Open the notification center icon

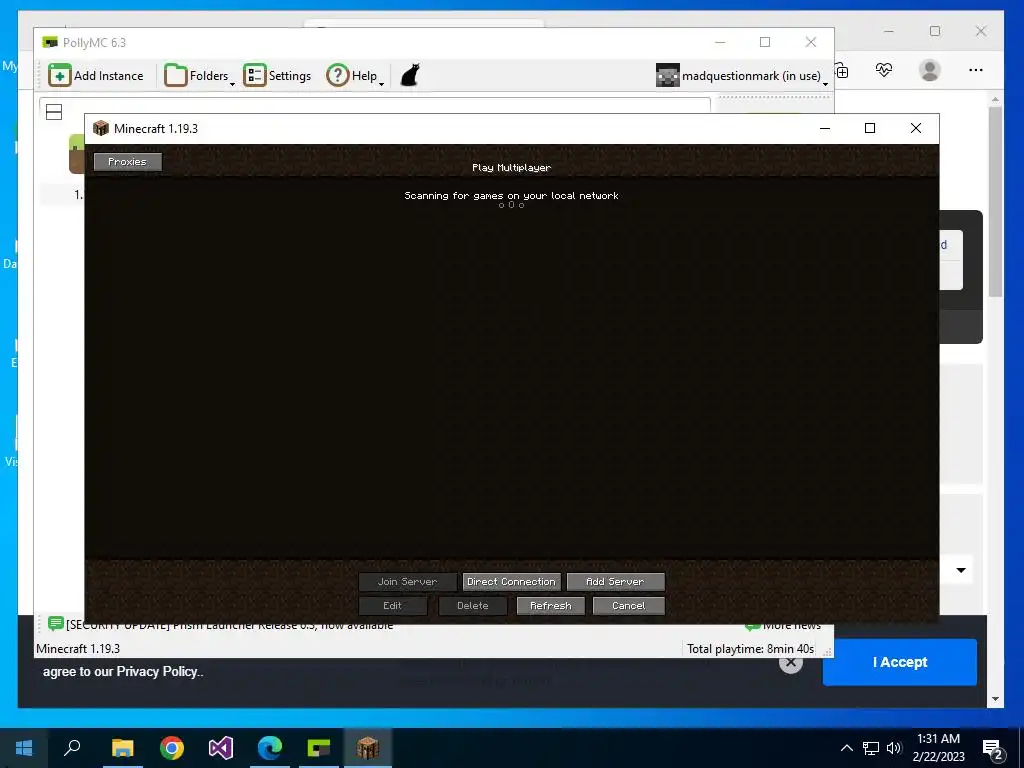coord(993,749)
